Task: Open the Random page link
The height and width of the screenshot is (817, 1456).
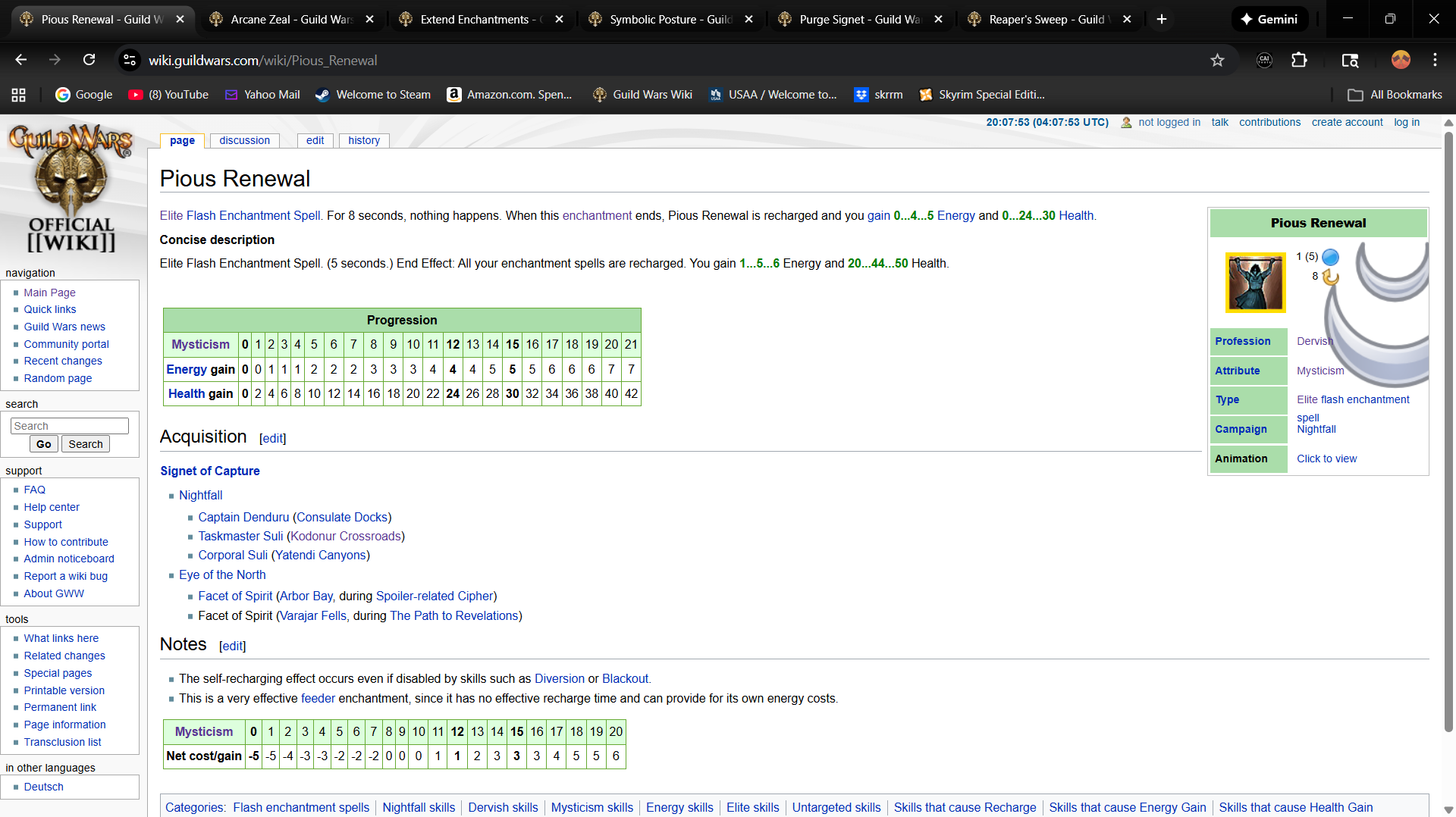Action: (58, 378)
